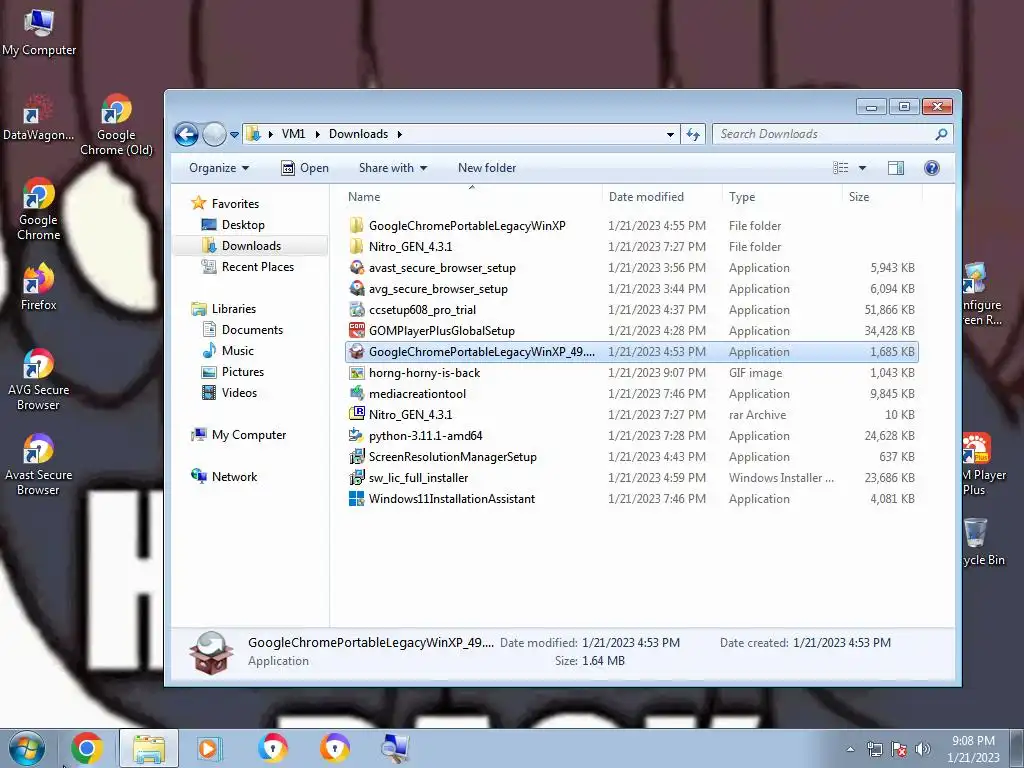This screenshot has height=768, width=1024.
Task: Open the Organize dropdown menu
Action: [x=219, y=168]
